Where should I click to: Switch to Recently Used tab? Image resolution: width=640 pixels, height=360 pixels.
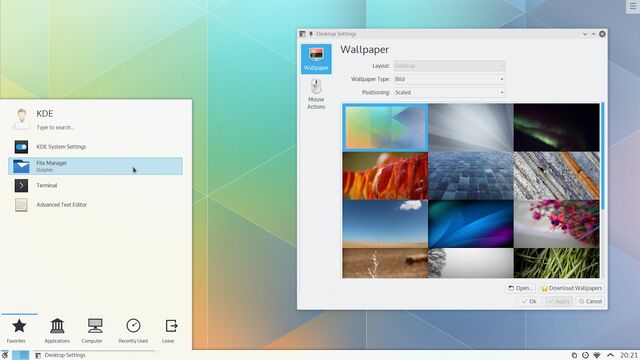(x=133, y=331)
